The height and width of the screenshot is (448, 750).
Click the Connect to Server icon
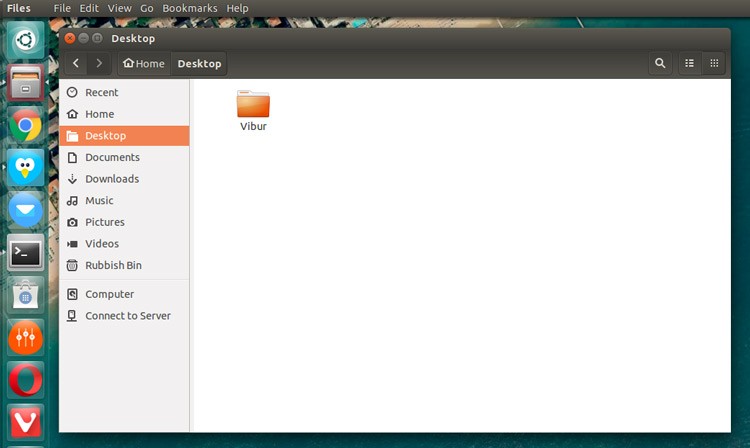click(x=72, y=316)
